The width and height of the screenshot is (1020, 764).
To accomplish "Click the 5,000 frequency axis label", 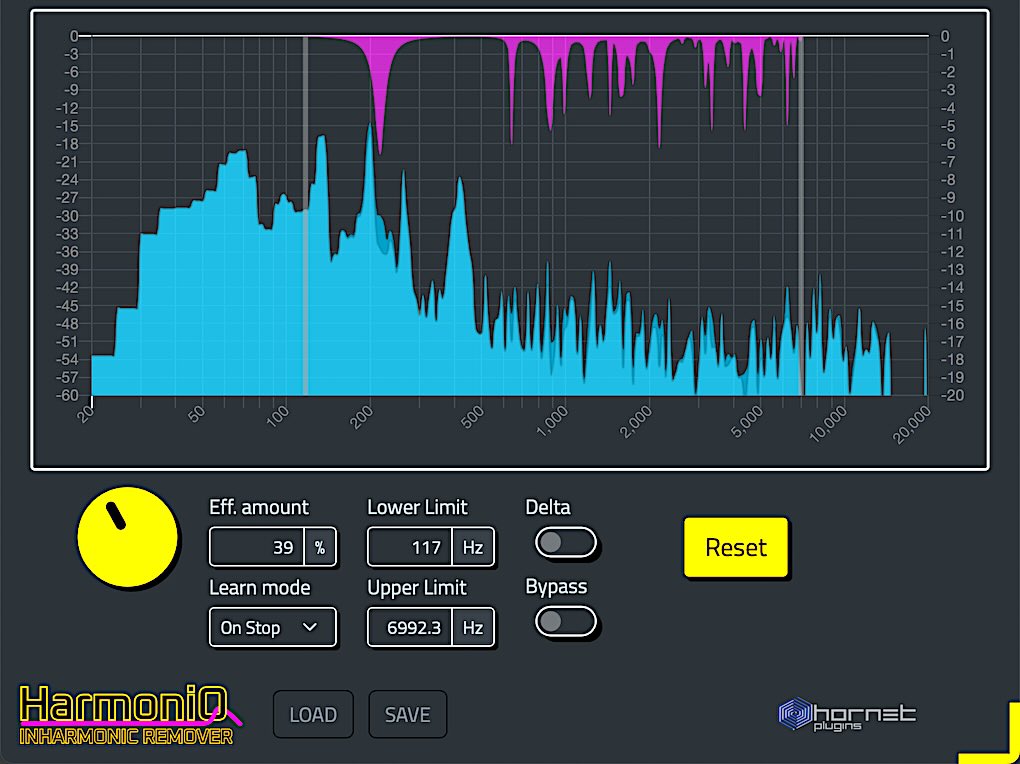I will coord(747,422).
